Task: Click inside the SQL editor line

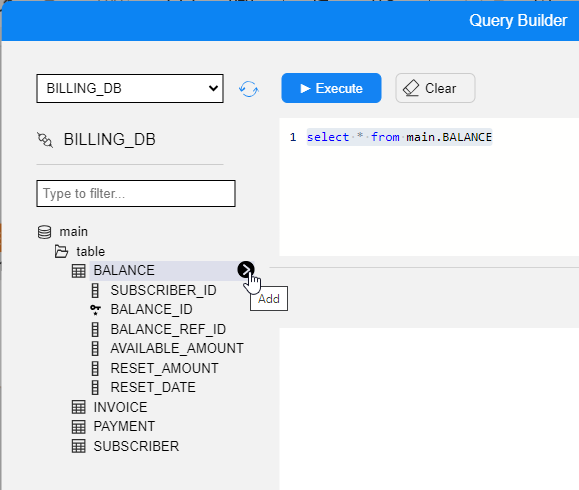Action: pyautogui.click(x=399, y=137)
